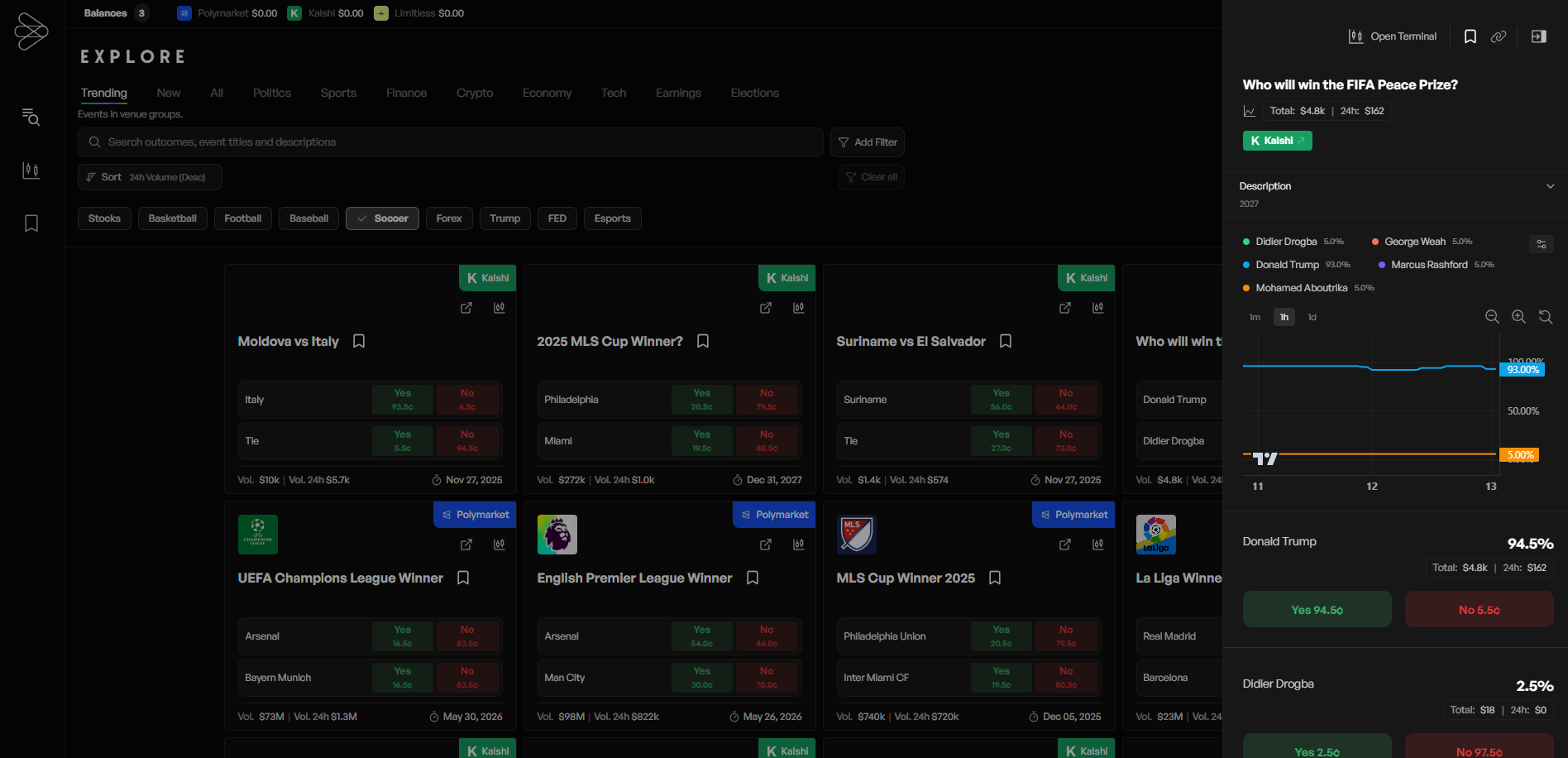This screenshot has width=1568, height=758.
Task: Open external link on Suriname vs El Salvador card
Action: (1065, 308)
